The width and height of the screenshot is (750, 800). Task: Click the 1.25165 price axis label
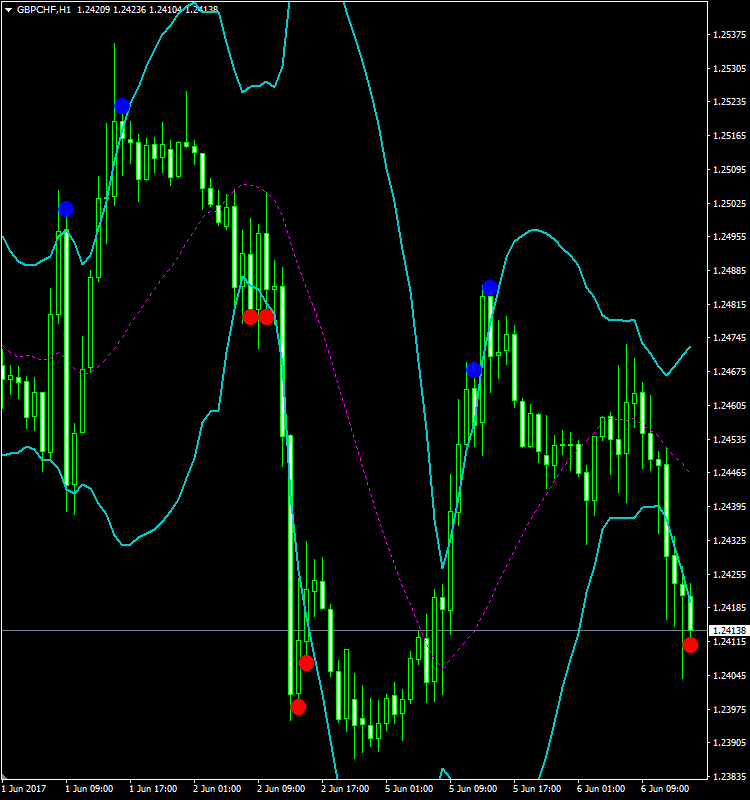click(729, 136)
